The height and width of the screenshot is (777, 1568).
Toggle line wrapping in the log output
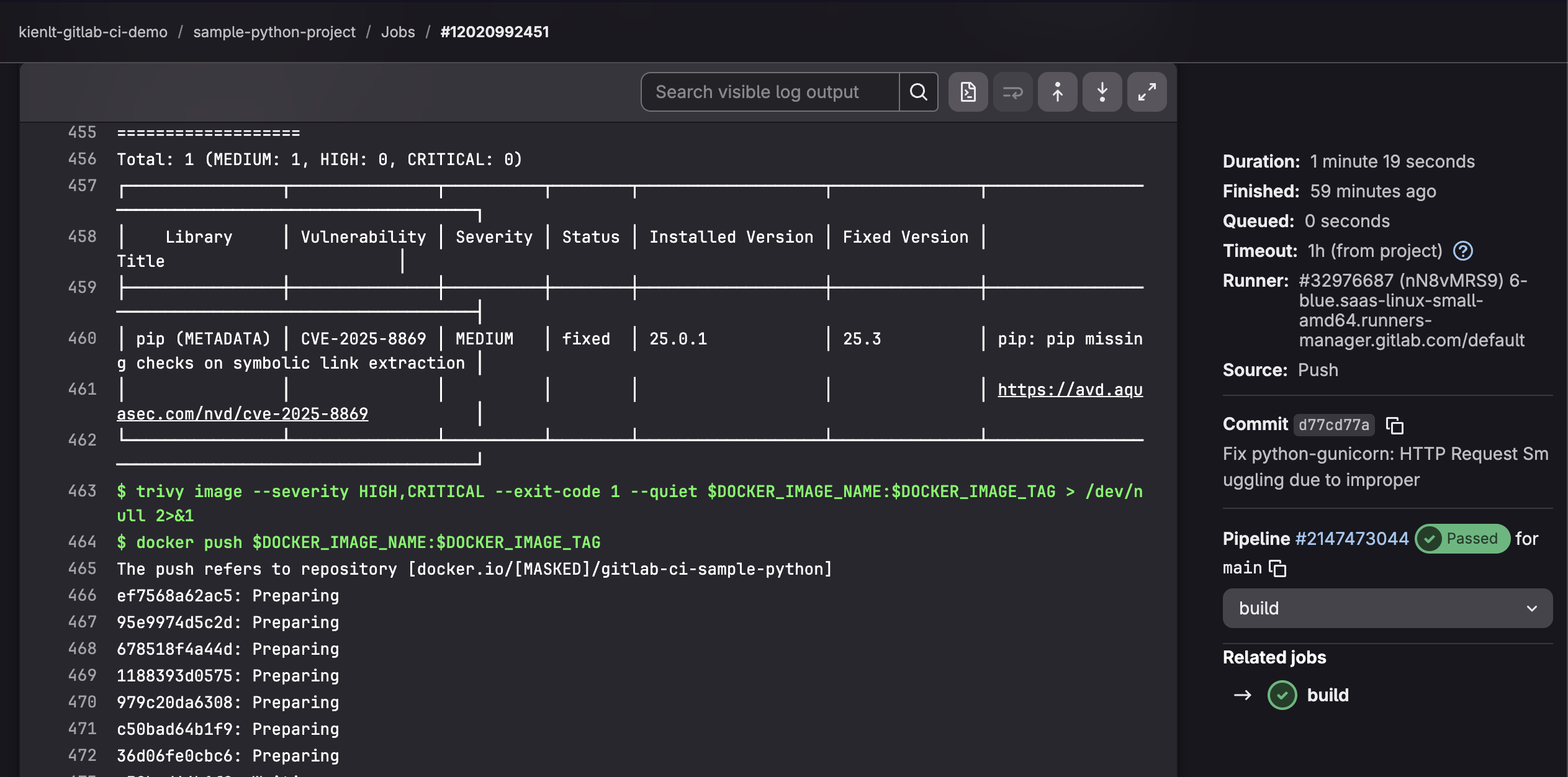[x=1012, y=92]
